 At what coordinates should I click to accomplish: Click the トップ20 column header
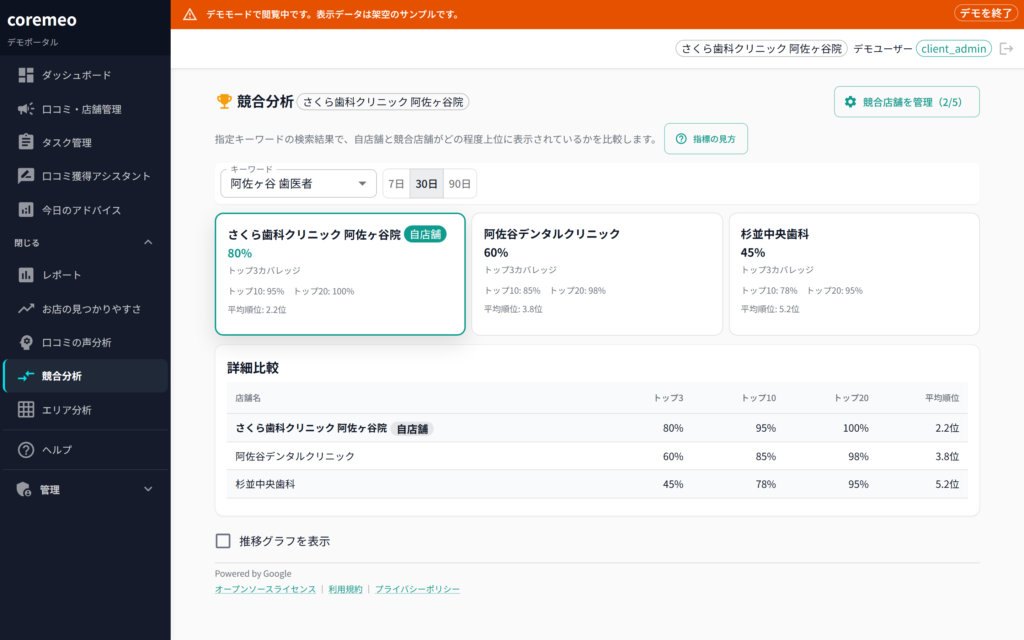tap(851, 398)
